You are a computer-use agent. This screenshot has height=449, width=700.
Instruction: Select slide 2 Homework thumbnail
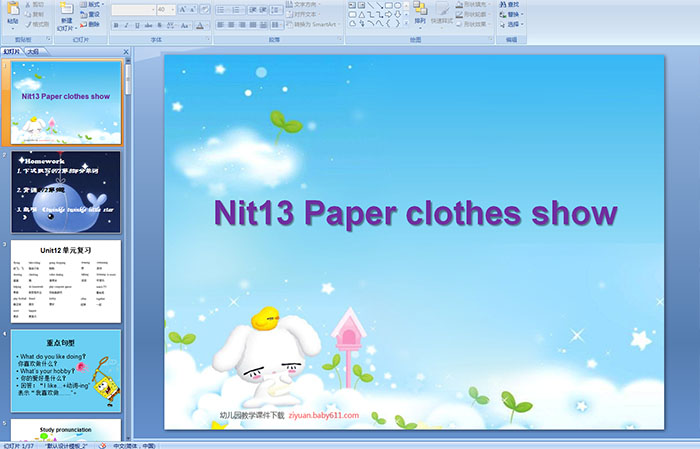(x=66, y=192)
